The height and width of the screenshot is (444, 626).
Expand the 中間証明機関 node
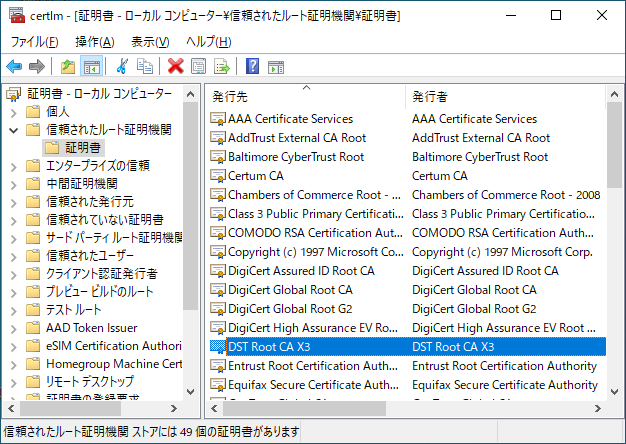coord(14,184)
